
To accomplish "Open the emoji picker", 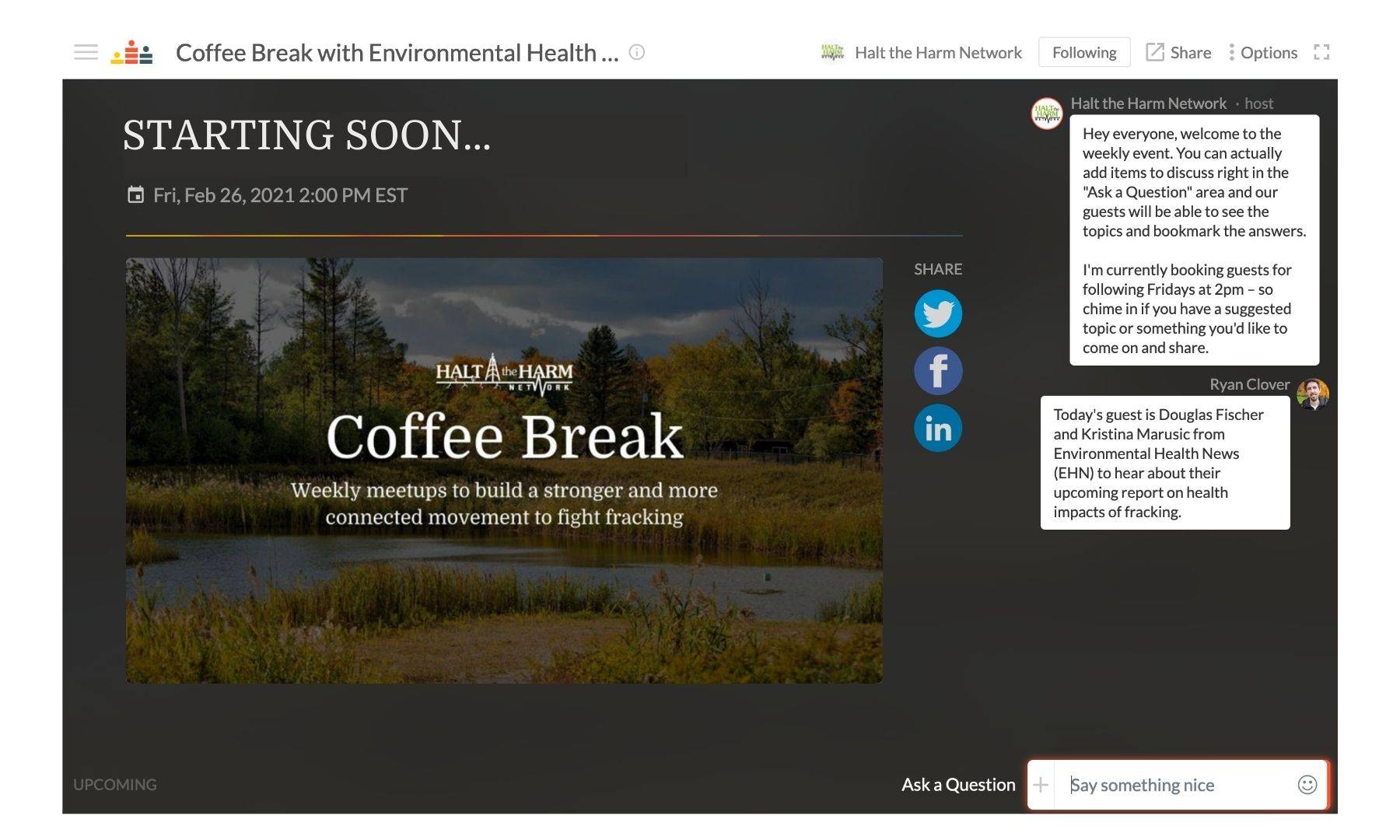I will [1307, 785].
